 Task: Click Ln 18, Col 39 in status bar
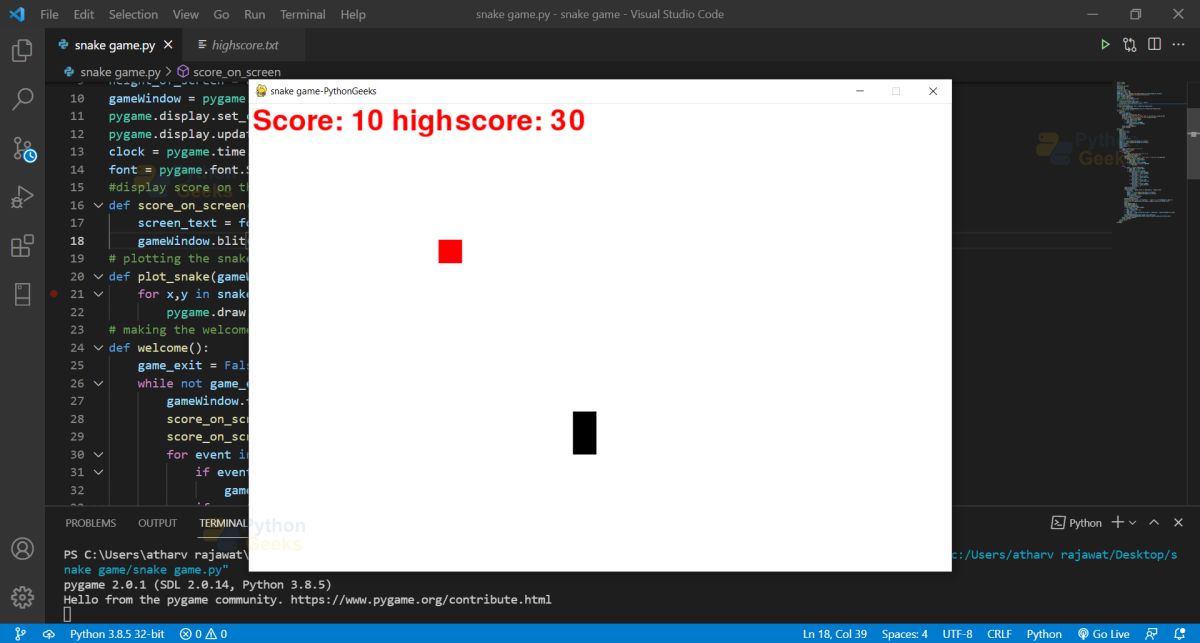[836, 634]
